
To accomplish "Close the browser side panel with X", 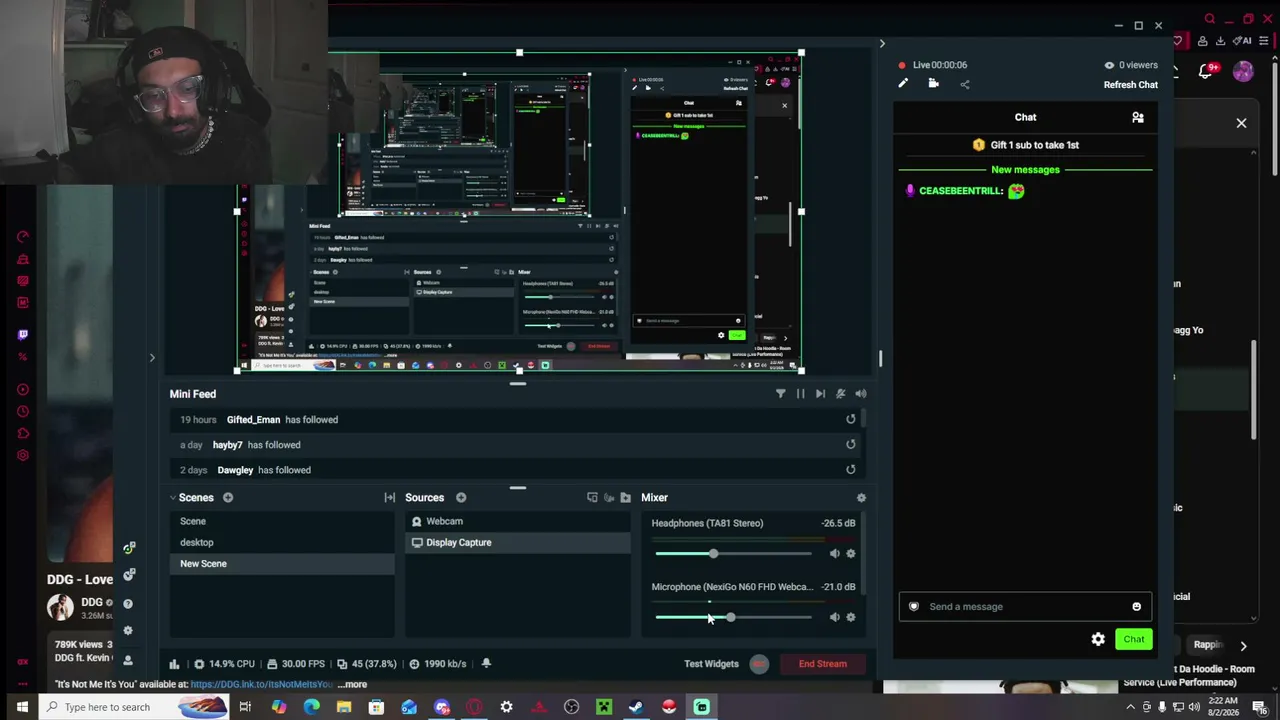I will coord(1241,123).
